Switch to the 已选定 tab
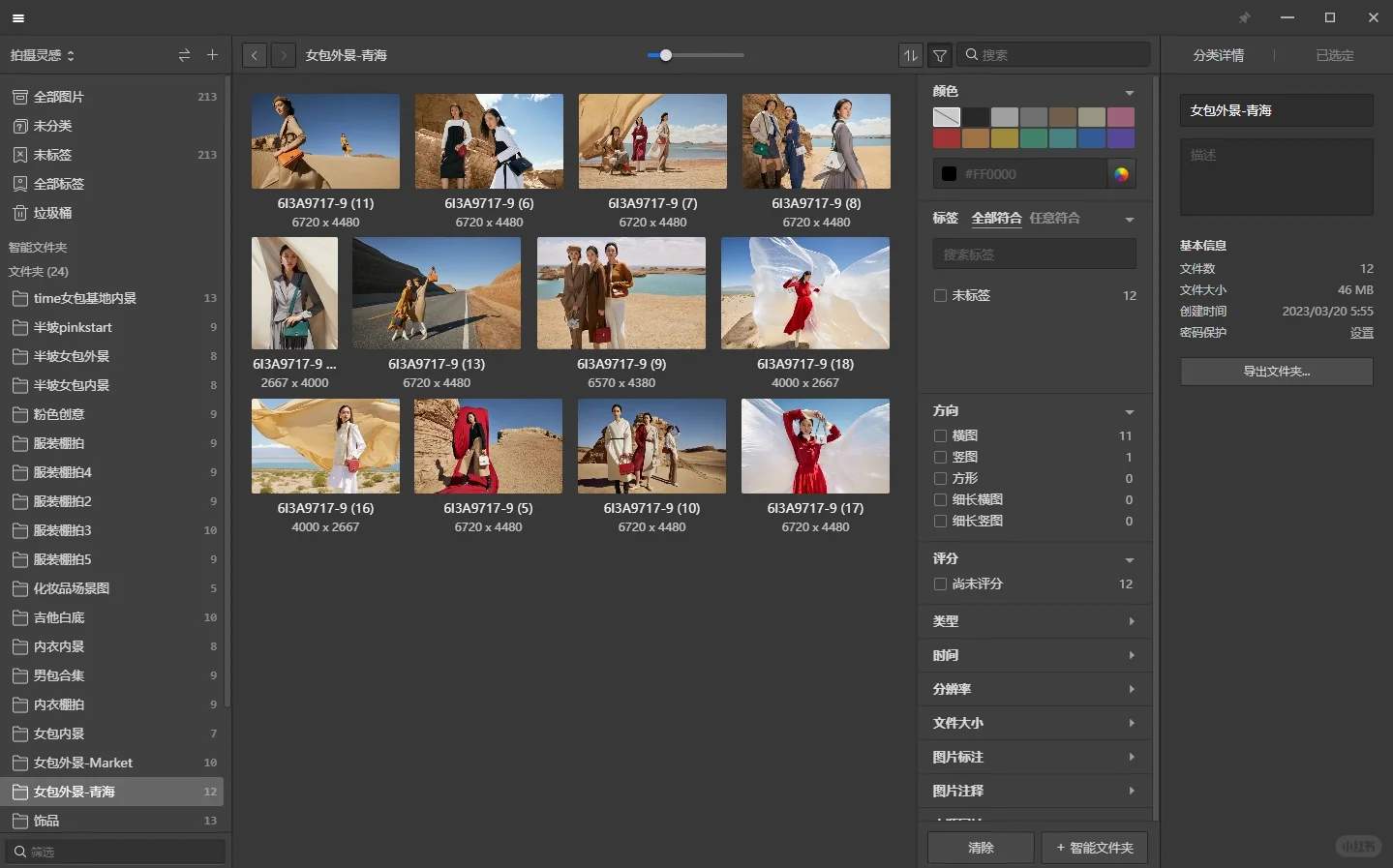 [1334, 55]
